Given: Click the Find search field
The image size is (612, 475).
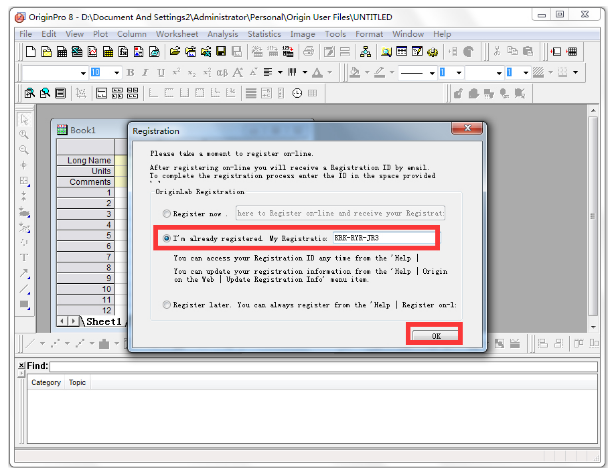Looking at the screenshot, I should click(x=320, y=366).
